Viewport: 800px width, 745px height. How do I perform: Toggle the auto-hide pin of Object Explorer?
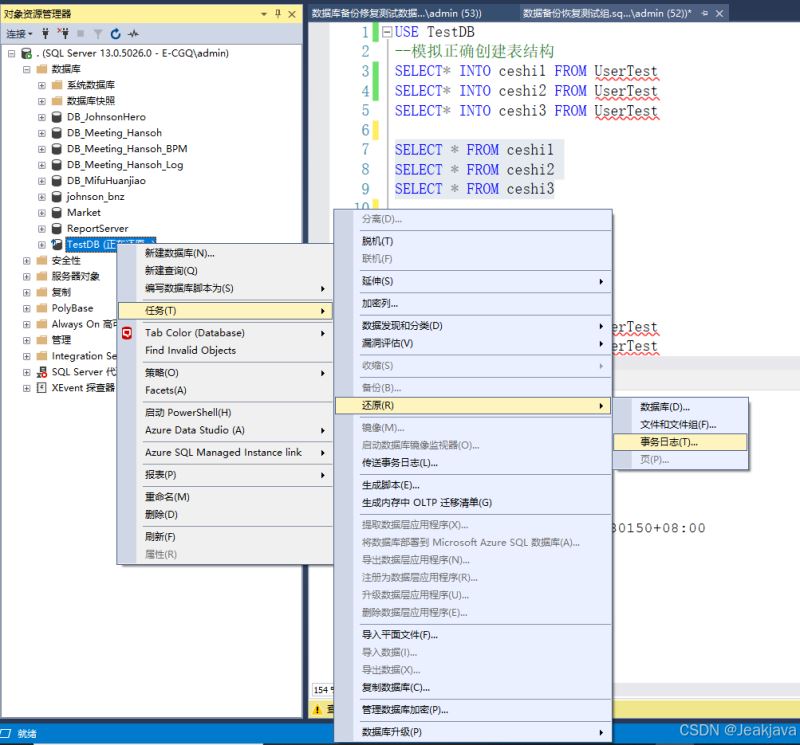278,14
